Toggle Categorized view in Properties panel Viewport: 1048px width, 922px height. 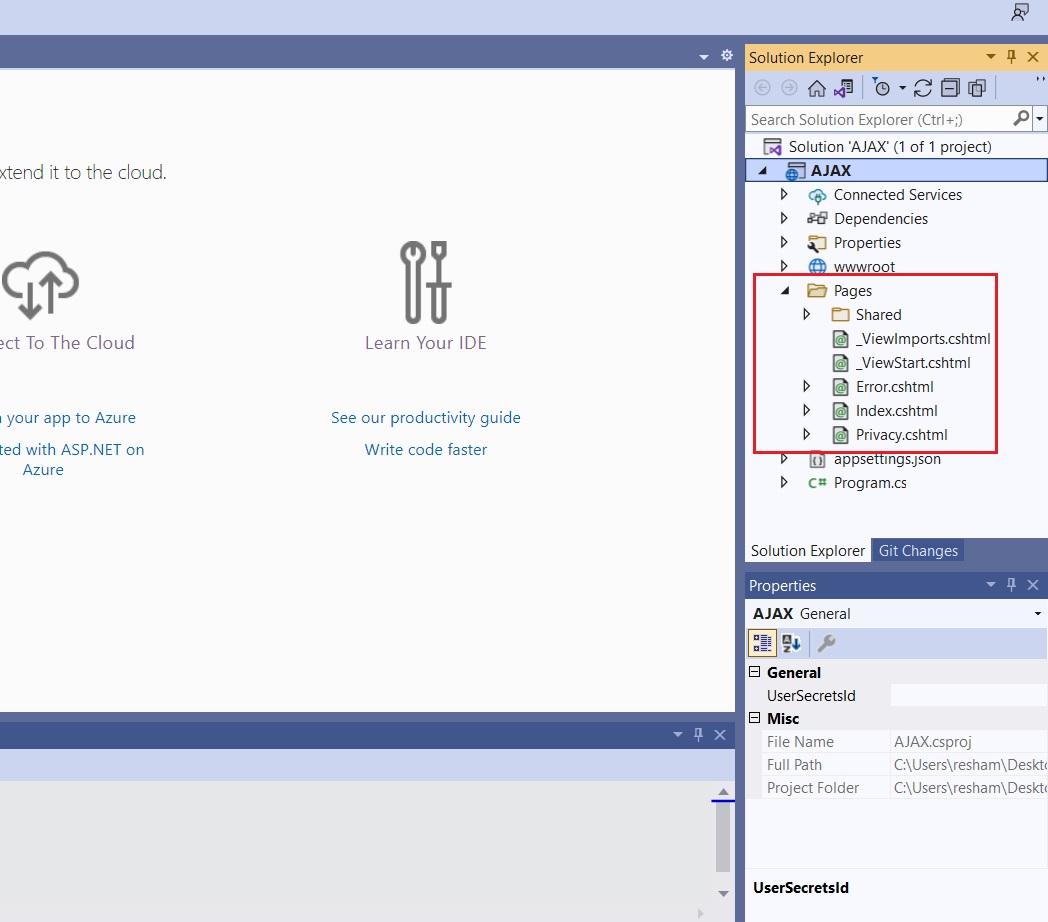(762, 643)
